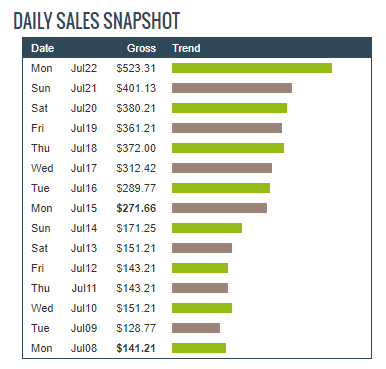Click the Date column header

coord(42,48)
